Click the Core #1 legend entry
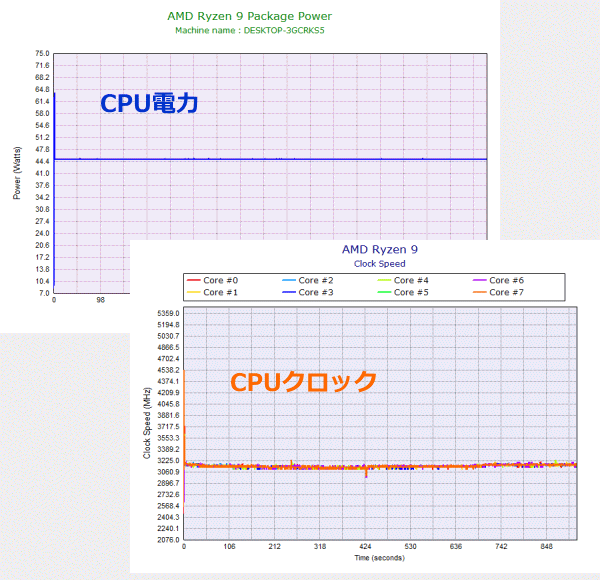 [x=212, y=292]
